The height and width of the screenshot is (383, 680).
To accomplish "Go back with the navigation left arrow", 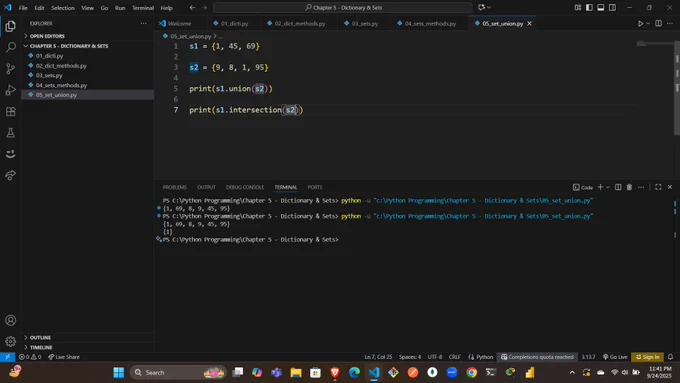I will tap(192, 7).
